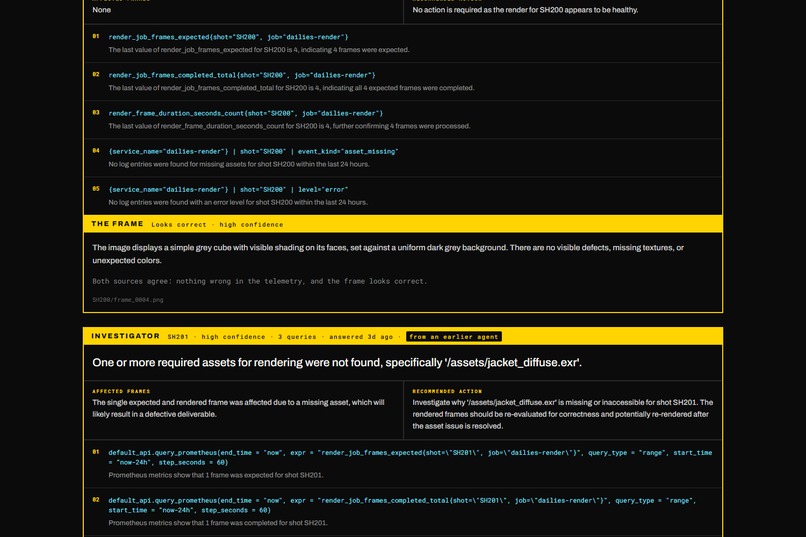Viewport: 806px width, 537px height.
Task: Click the 'One or more required assets' headline
Action: pyautogui.click(x=337, y=362)
